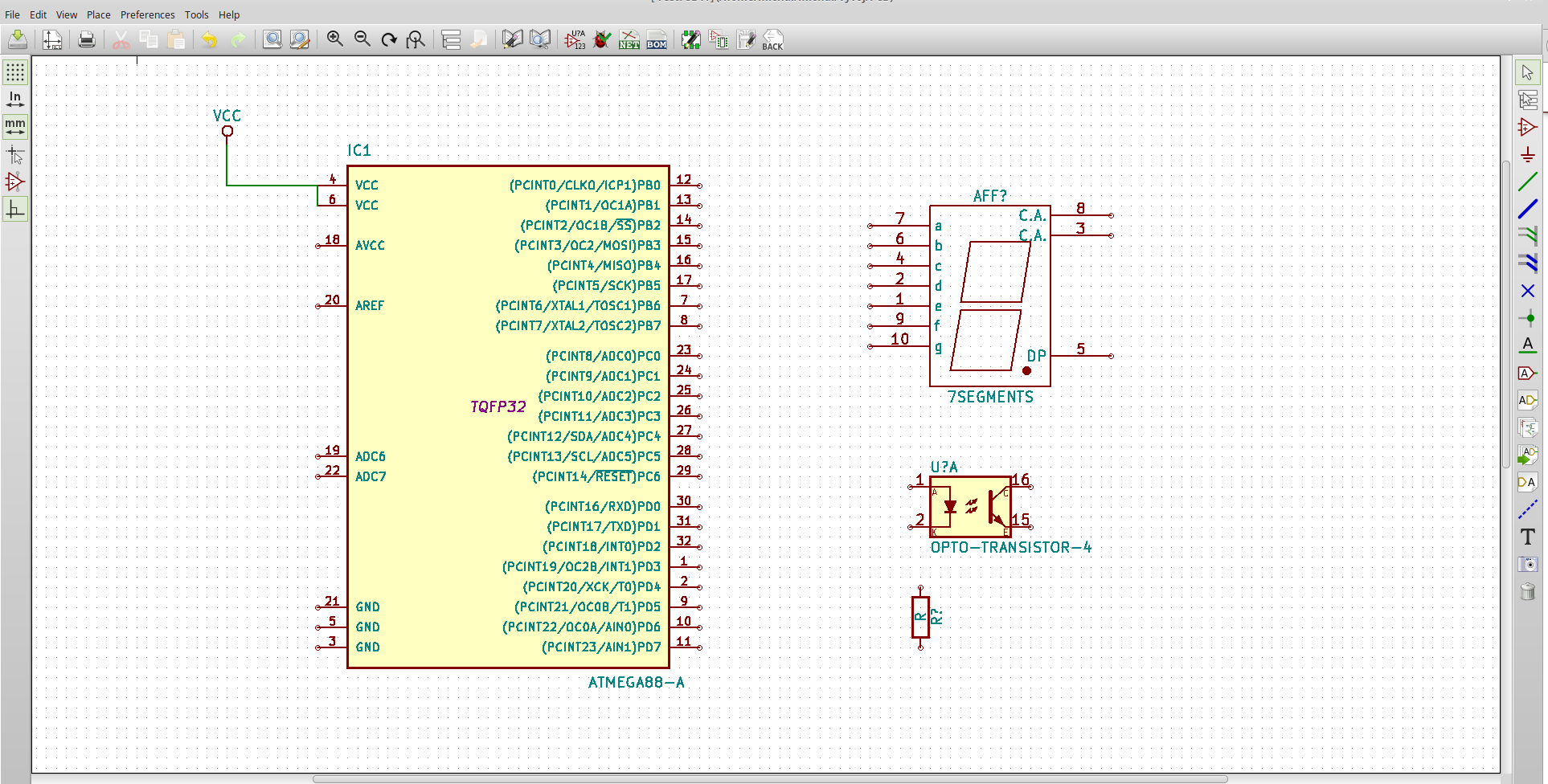Select the Place Wire tool
This screenshot has height=784, width=1548.
click(1527, 182)
